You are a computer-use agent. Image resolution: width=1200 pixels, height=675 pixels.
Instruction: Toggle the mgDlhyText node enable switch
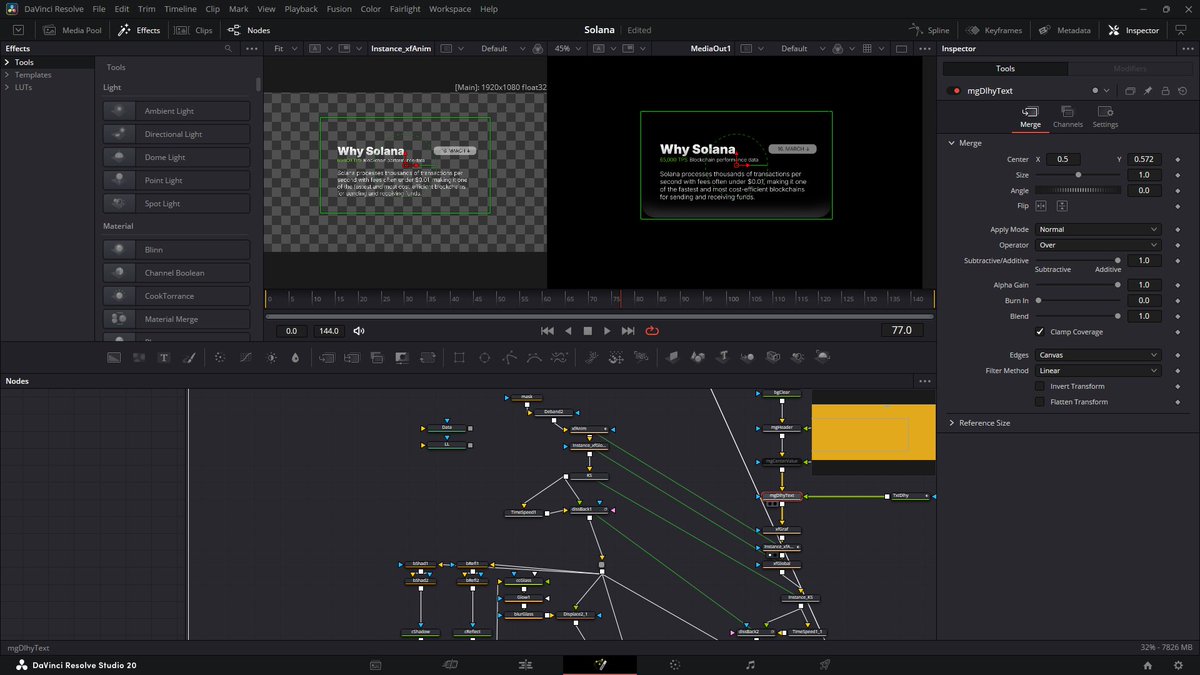(955, 91)
